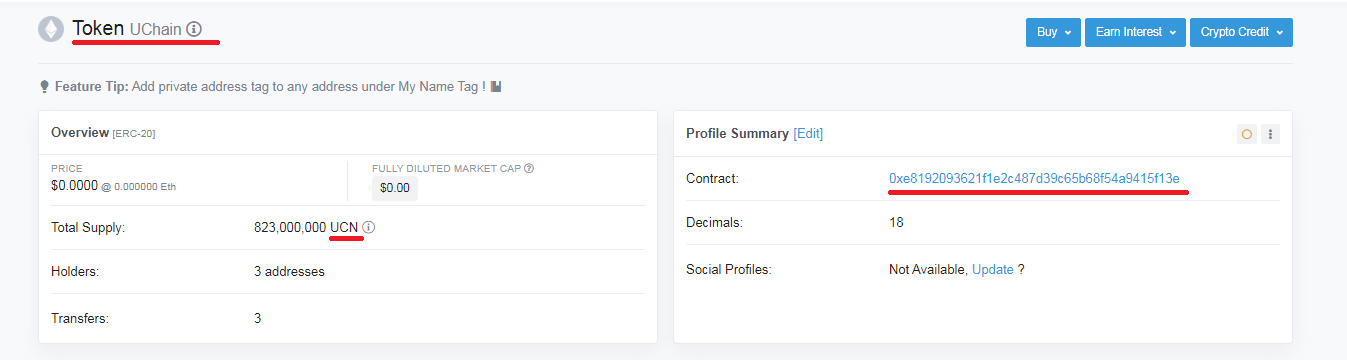Open the three-dot more options menu
Screen dimensions: 1347x360
click(1270, 134)
